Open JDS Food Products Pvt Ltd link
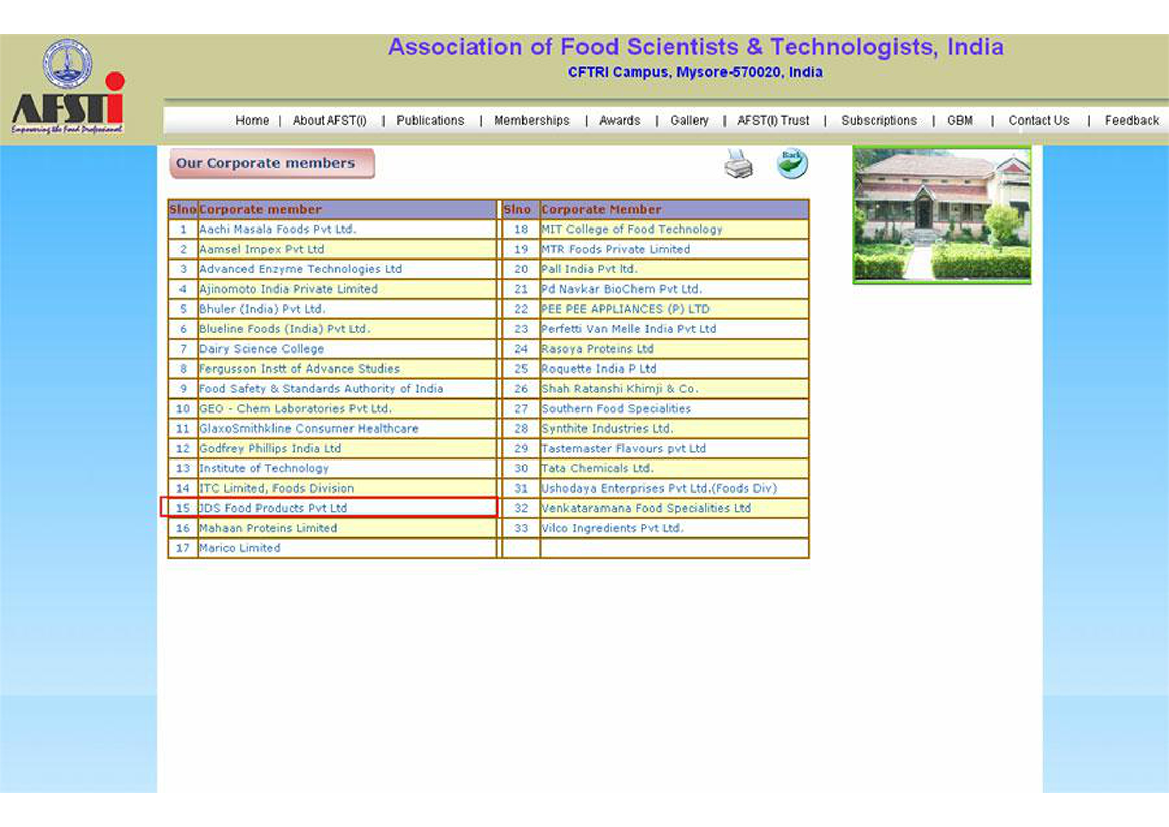The width and height of the screenshot is (1169, 827). tap(273, 508)
